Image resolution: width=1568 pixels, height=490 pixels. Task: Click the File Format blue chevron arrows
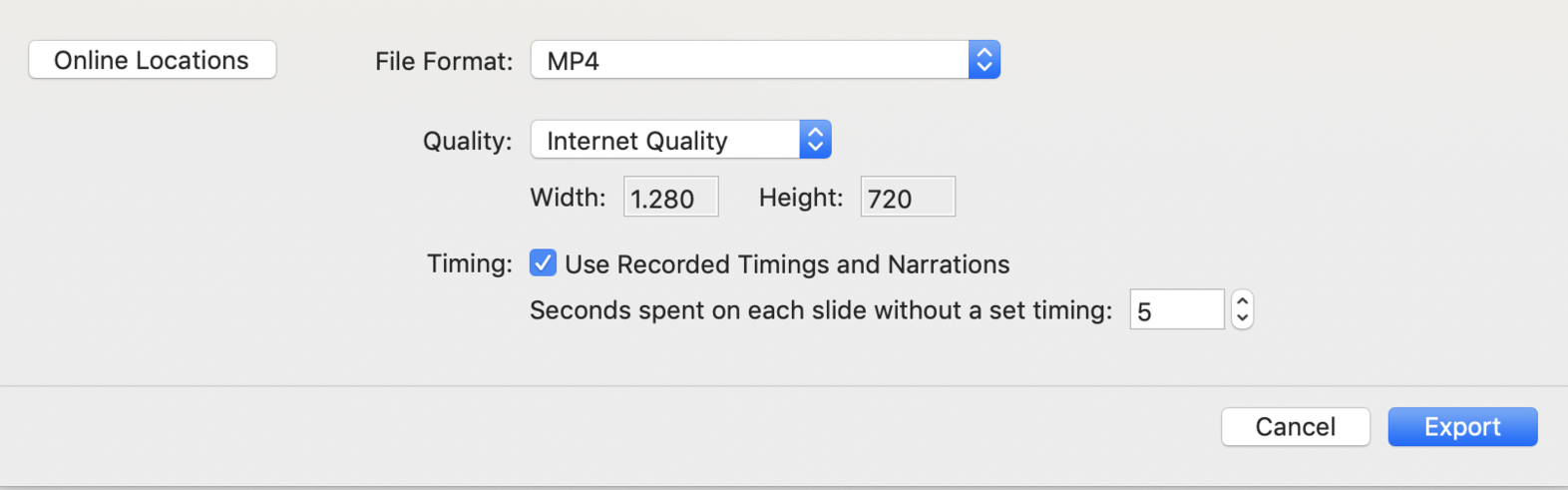[983, 60]
